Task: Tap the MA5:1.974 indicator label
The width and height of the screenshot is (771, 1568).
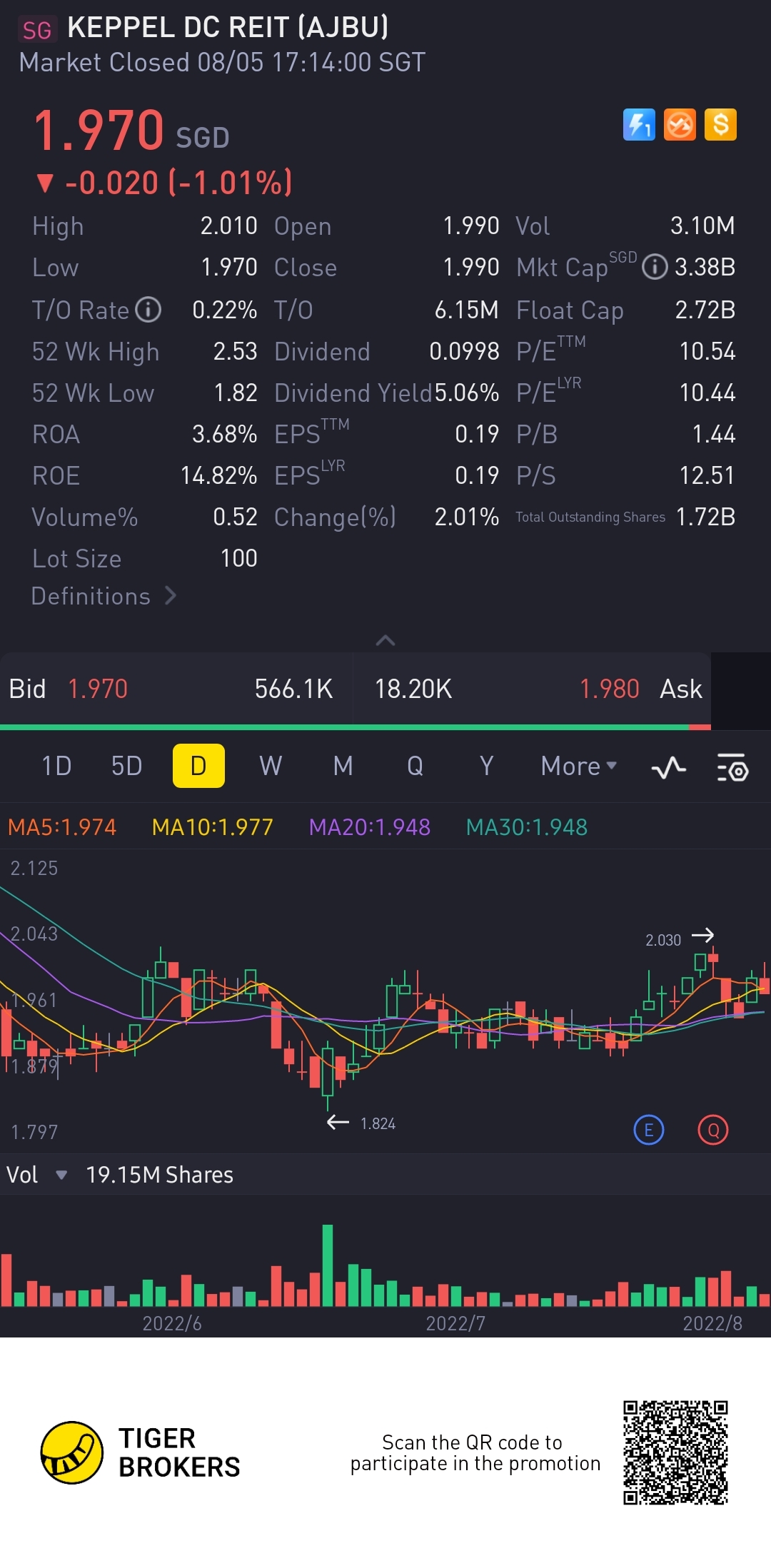Action: pyautogui.click(x=62, y=827)
